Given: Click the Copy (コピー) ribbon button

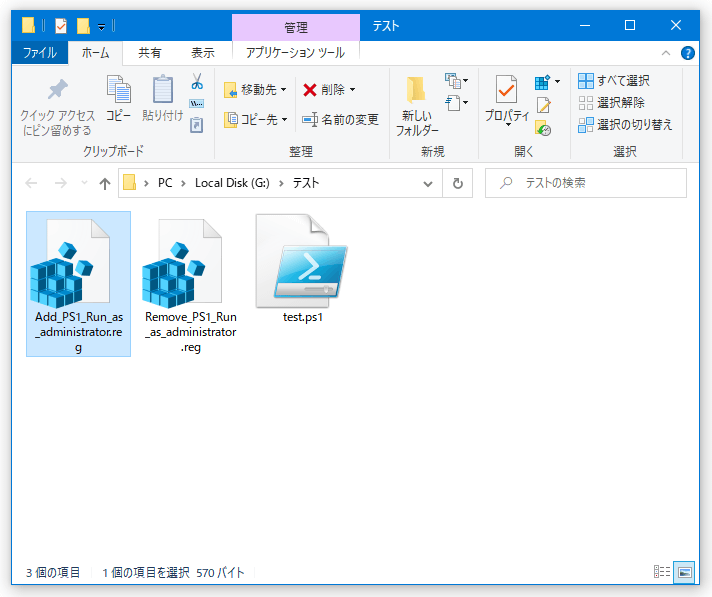Looking at the screenshot, I should click(x=119, y=99).
